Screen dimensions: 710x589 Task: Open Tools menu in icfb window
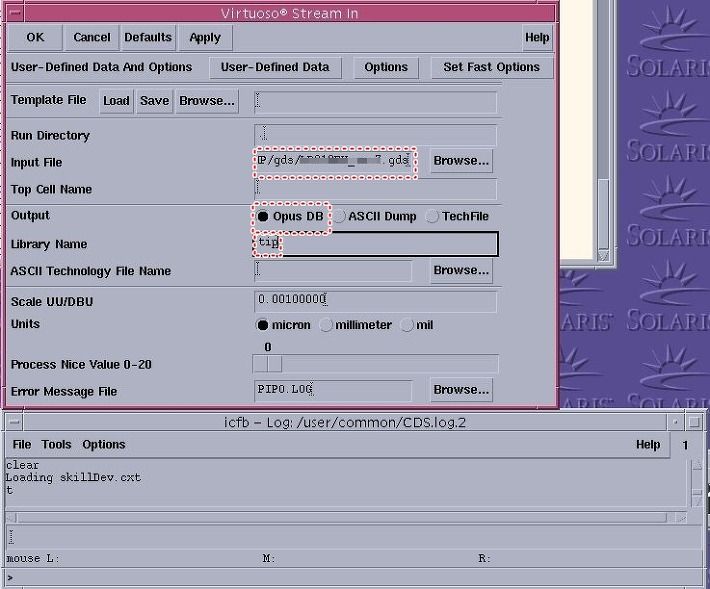point(56,445)
